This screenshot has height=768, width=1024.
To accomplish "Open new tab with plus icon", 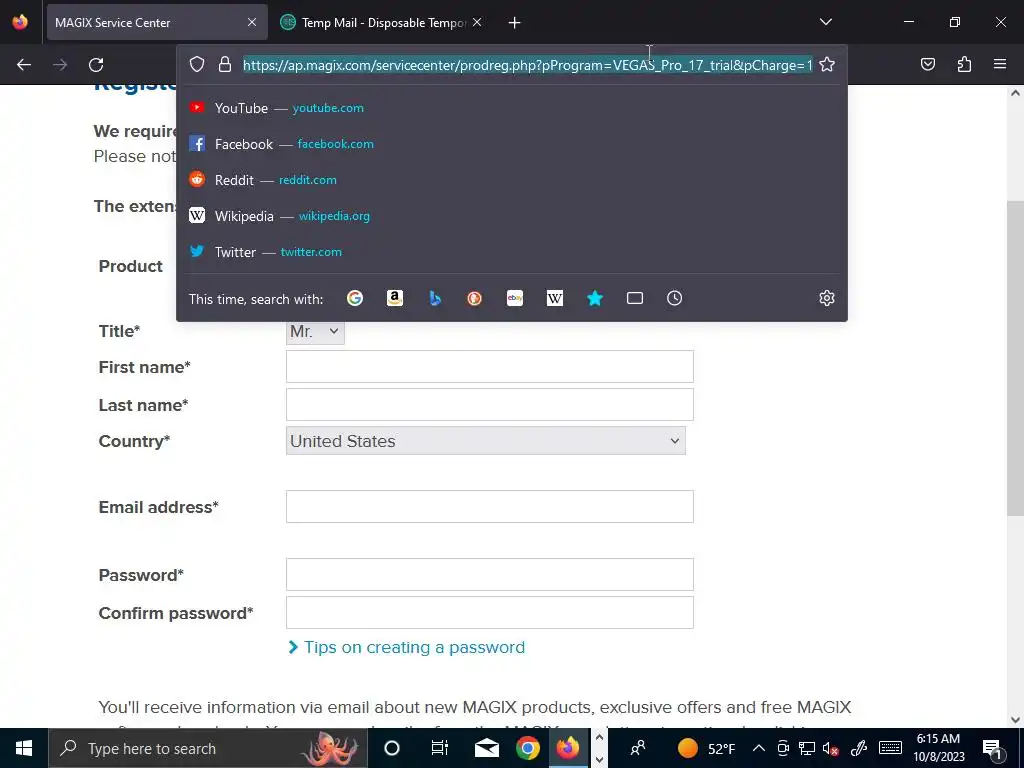I will click(515, 23).
